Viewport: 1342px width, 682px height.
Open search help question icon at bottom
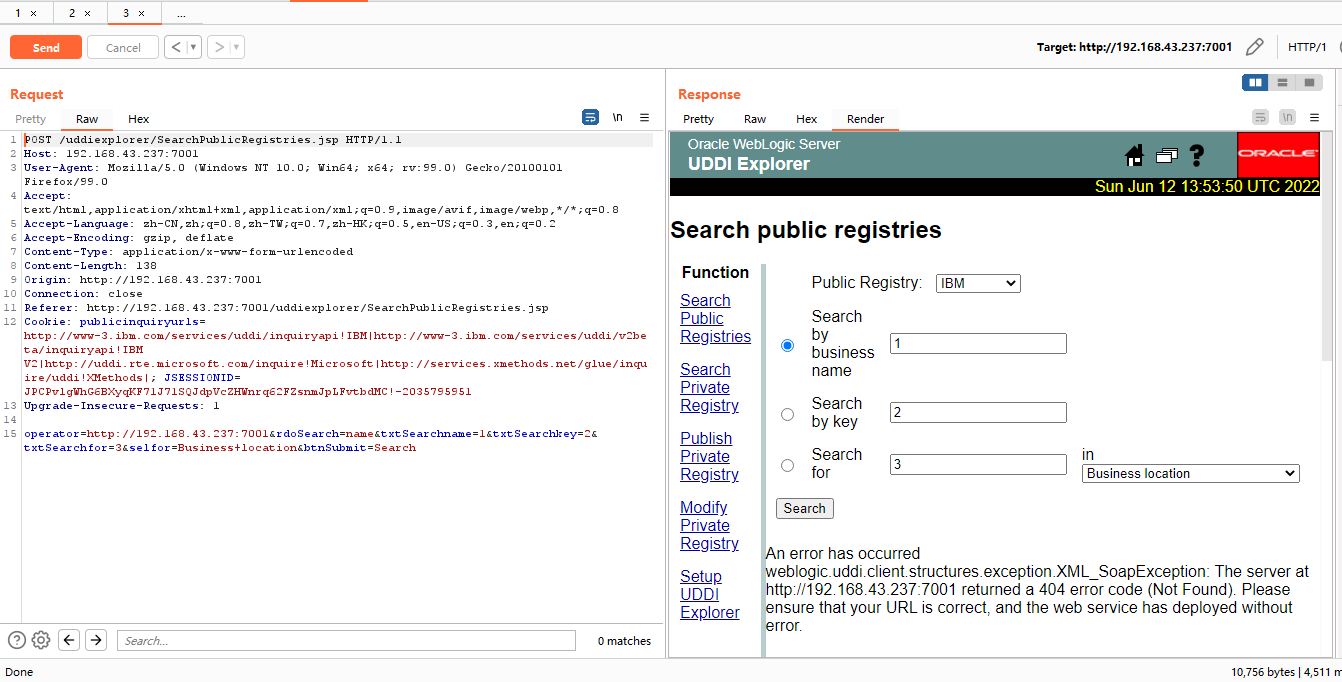tap(17, 640)
